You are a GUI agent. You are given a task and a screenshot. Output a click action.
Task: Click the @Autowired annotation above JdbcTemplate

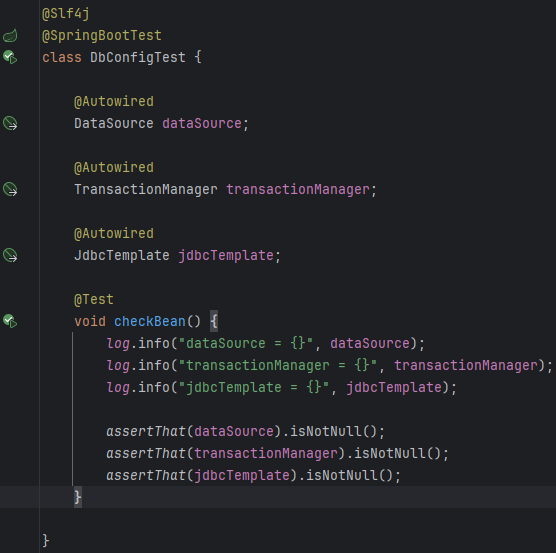[x=114, y=234]
